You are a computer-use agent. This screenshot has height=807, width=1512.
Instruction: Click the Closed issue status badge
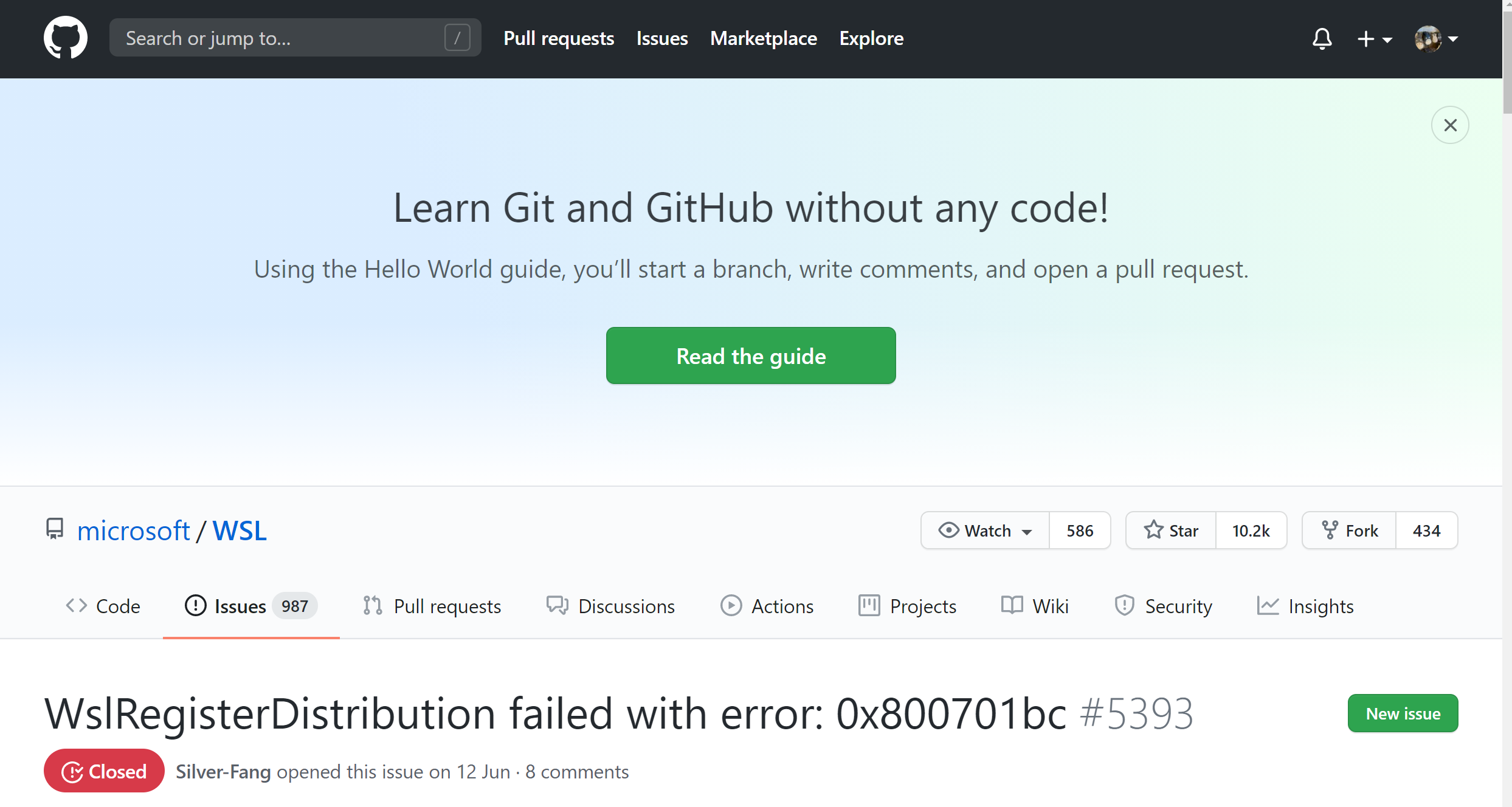(104, 771)
